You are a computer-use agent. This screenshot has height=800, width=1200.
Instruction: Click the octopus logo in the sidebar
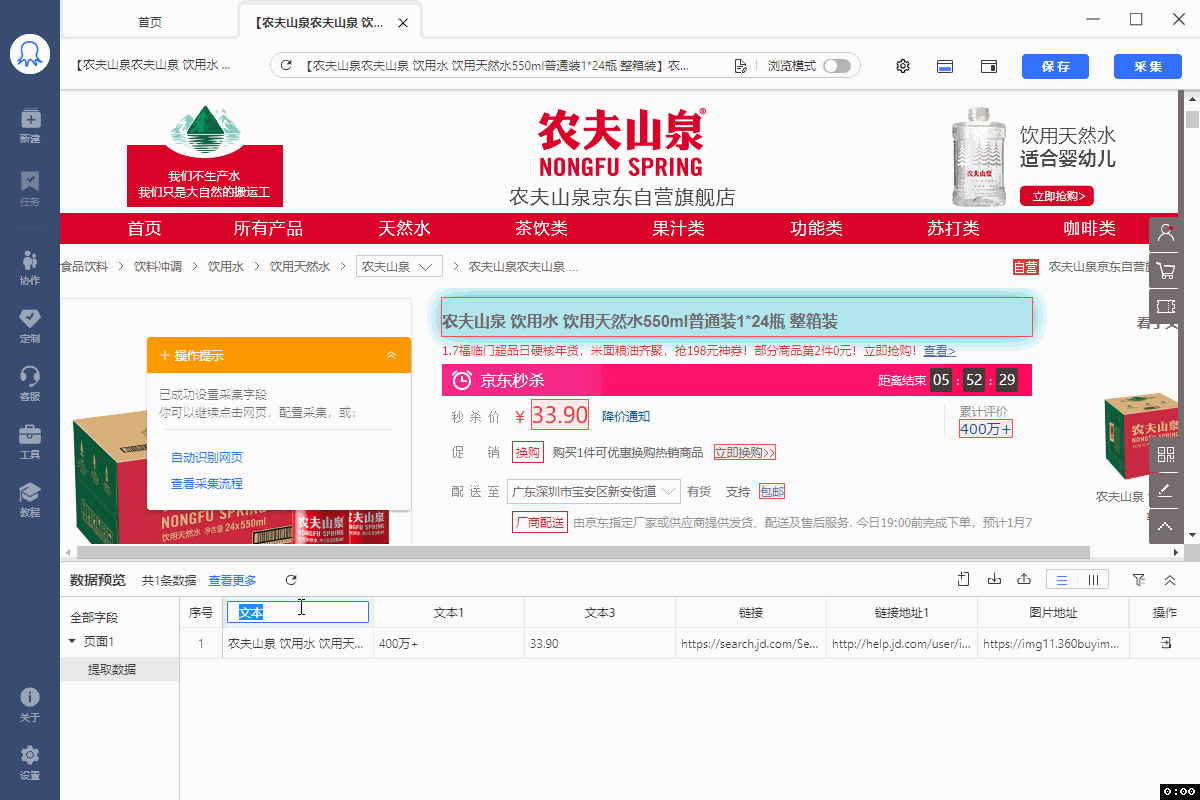pyautogui.click(x=30, y=53)
